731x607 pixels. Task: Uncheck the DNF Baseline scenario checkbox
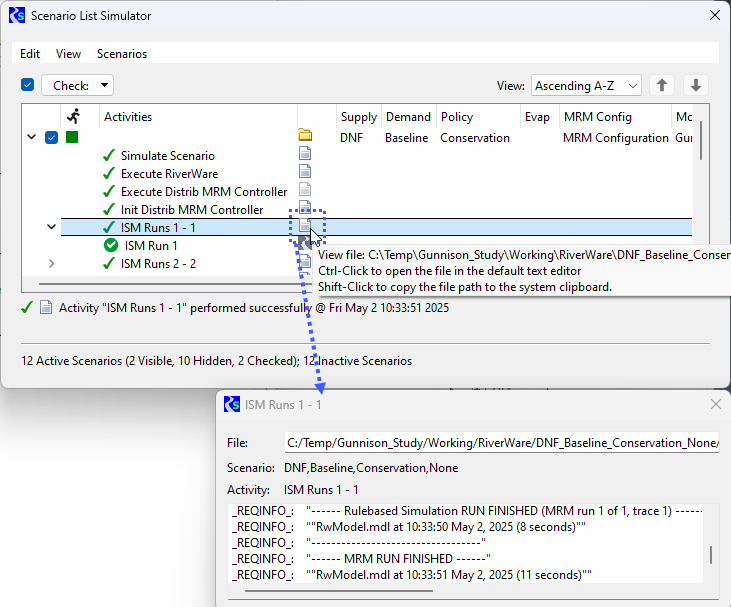pos(51,137)
